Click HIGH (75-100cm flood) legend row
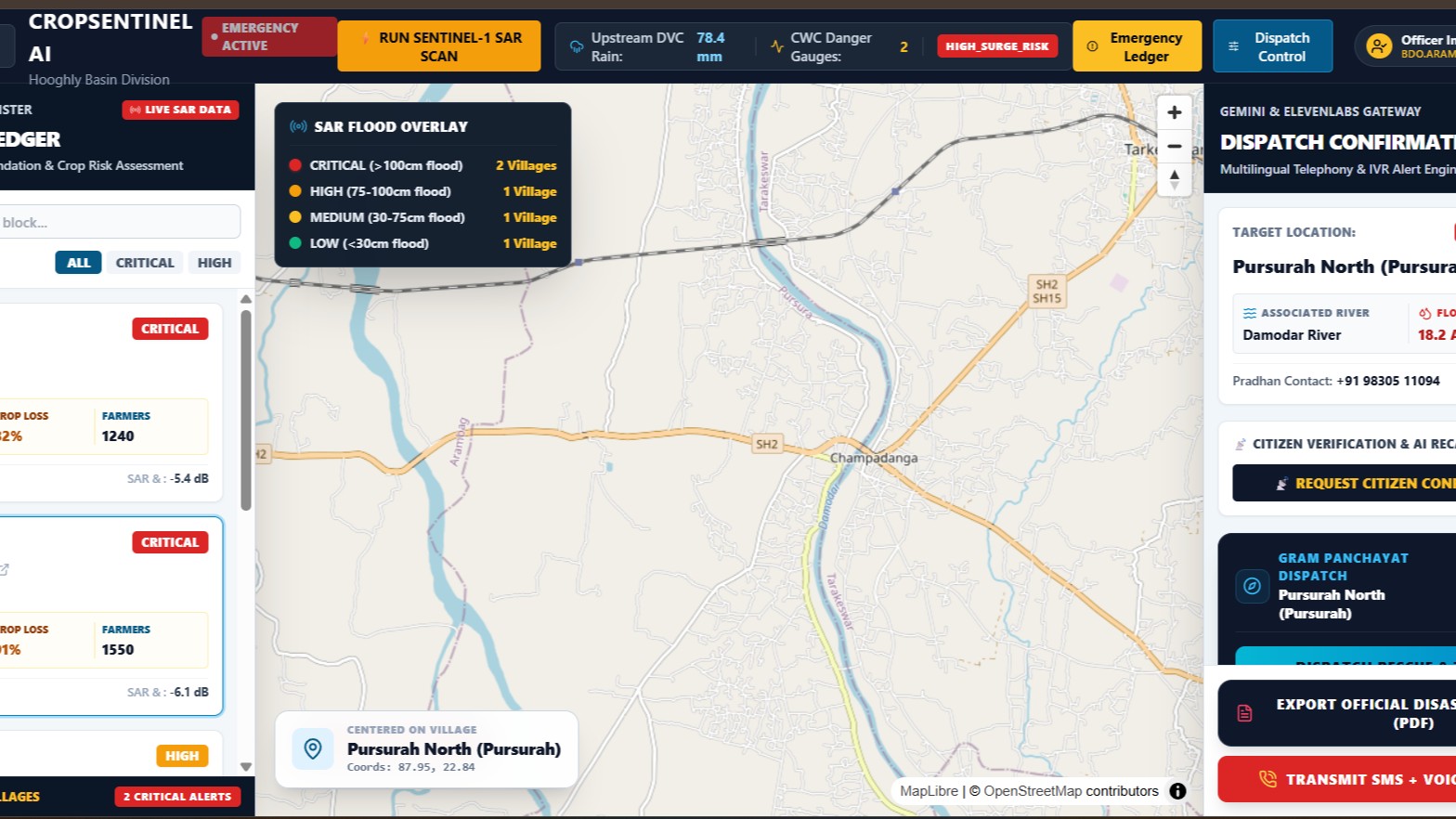This screenshot has width=1456, height=819. [422, 191]
